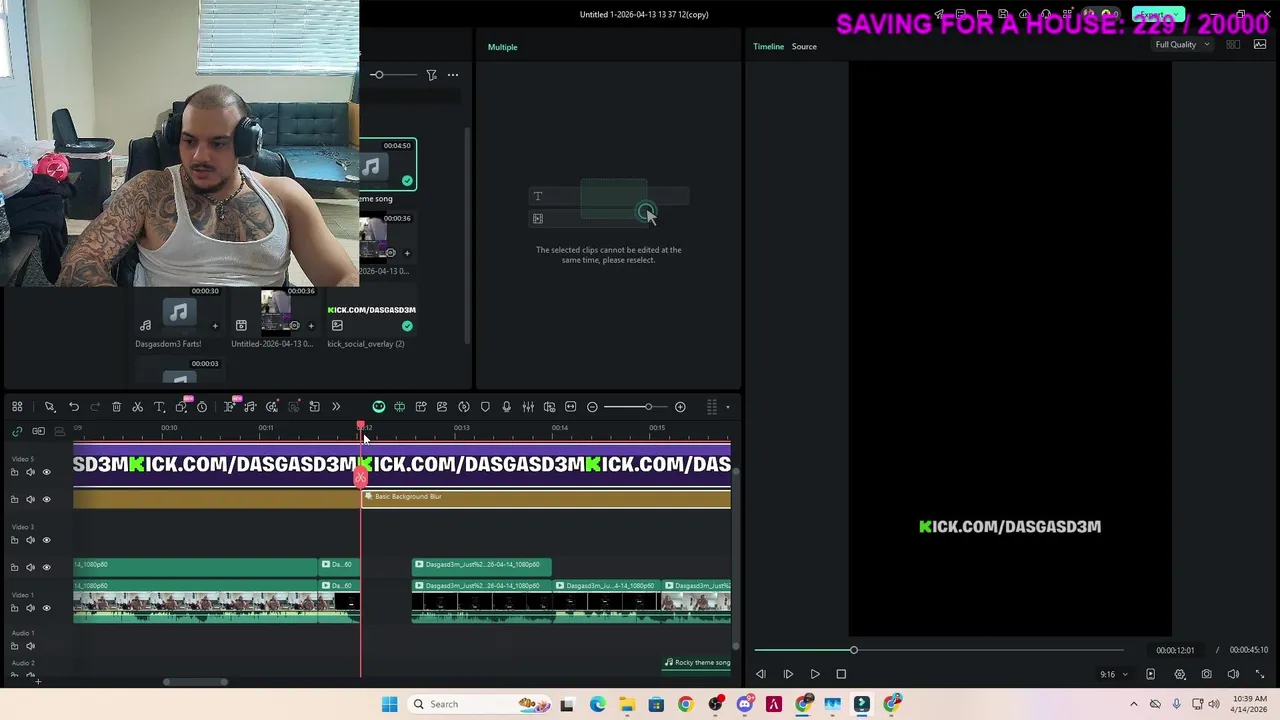This screenshot has width=1280, height=720.
Task: Switch to the Timeline preview tab
Action: pyautogui.click(x=768, y=47)
